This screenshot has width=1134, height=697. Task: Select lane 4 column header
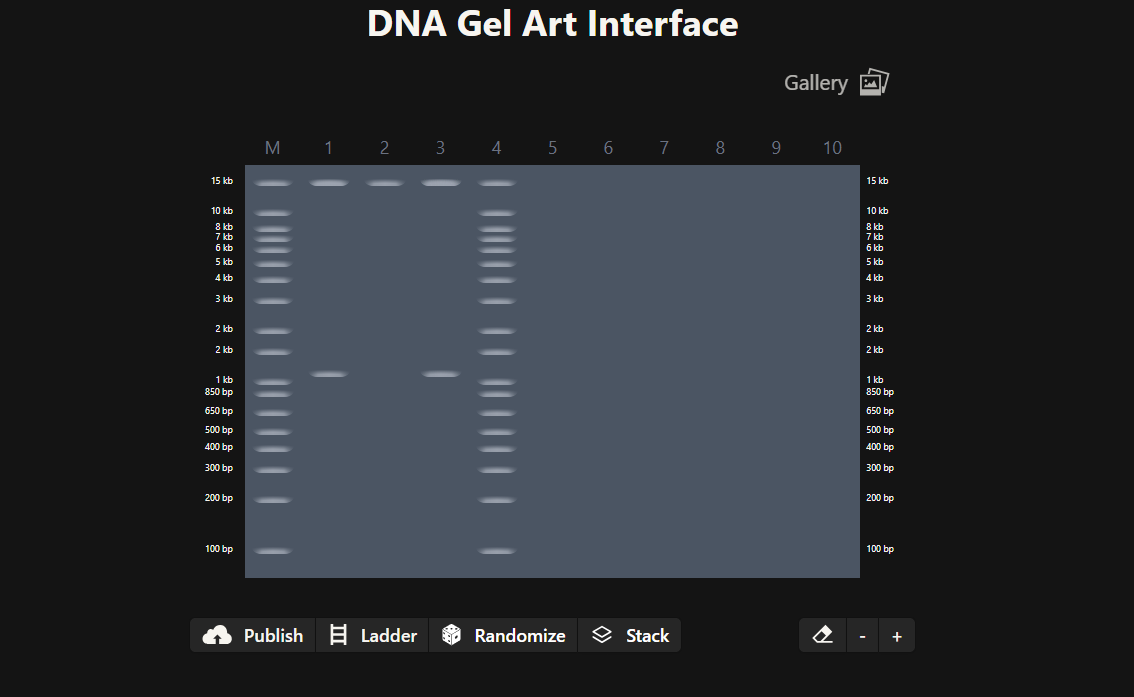pyautogui.click(x=496, y=149)
